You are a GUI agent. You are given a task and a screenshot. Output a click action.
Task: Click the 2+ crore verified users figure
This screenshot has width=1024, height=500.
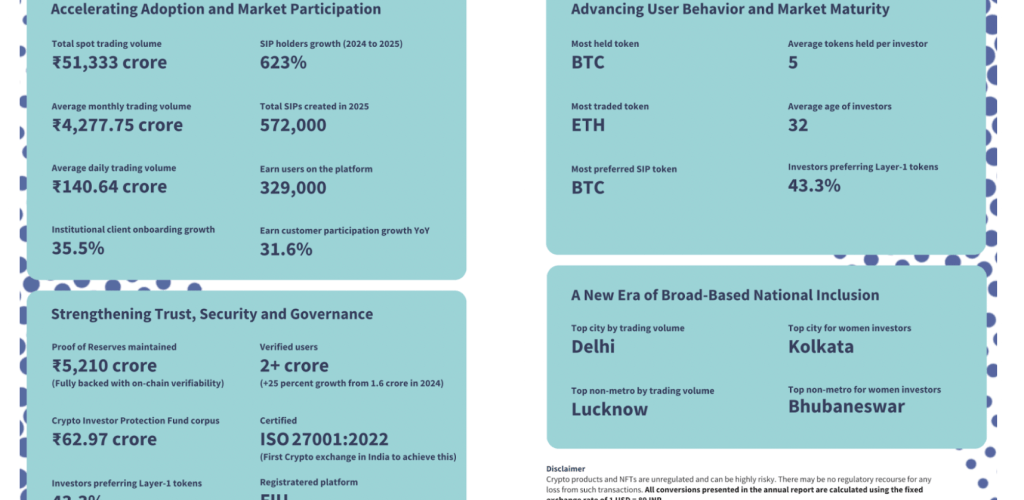tap(294, 366)
